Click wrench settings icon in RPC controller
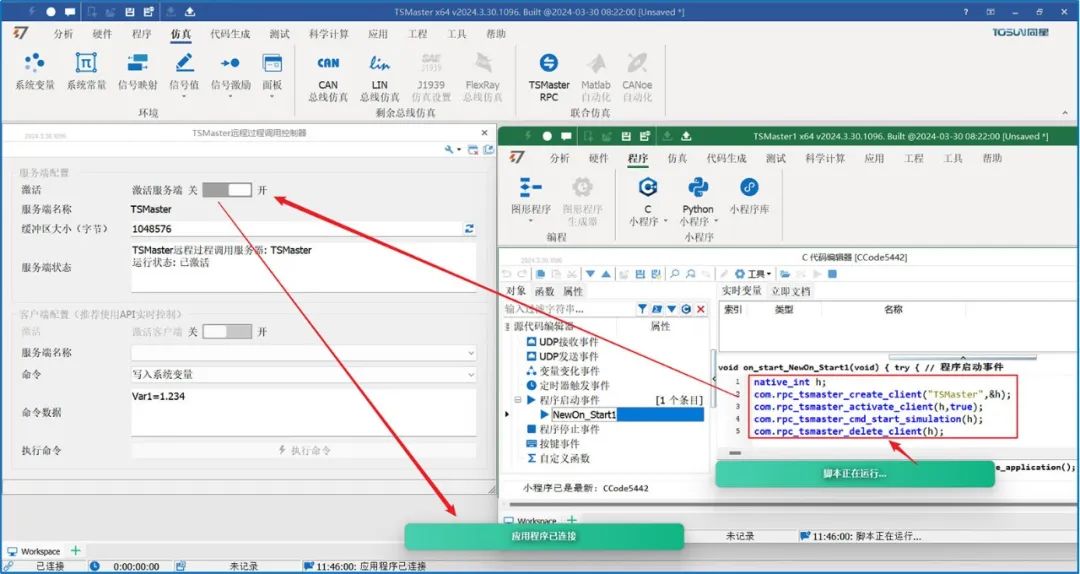The height and width of the screenshot is (574, 1080). pos(450,150)
